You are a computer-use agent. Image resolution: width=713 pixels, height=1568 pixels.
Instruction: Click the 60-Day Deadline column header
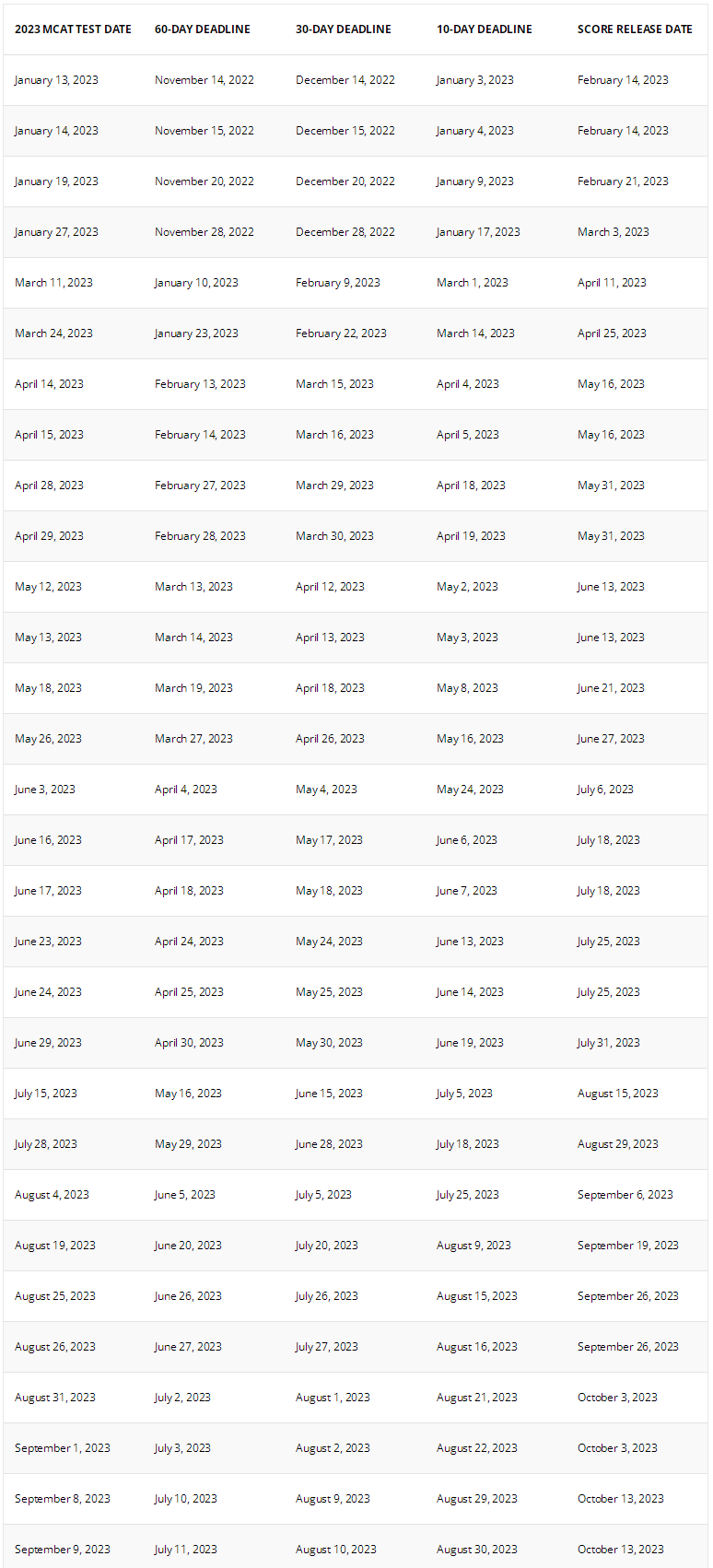(203, 29)
